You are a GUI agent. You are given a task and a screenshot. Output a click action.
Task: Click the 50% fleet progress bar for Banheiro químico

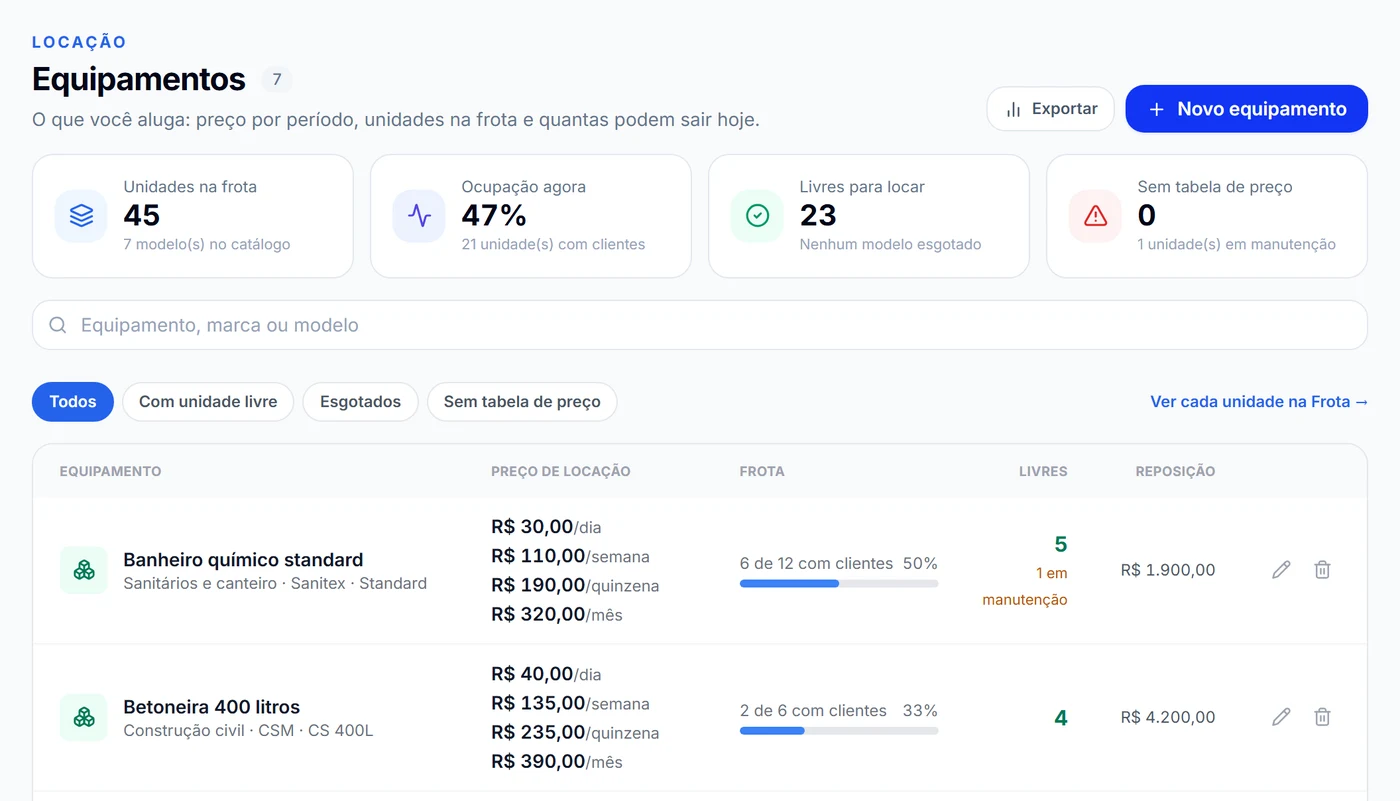839,584
